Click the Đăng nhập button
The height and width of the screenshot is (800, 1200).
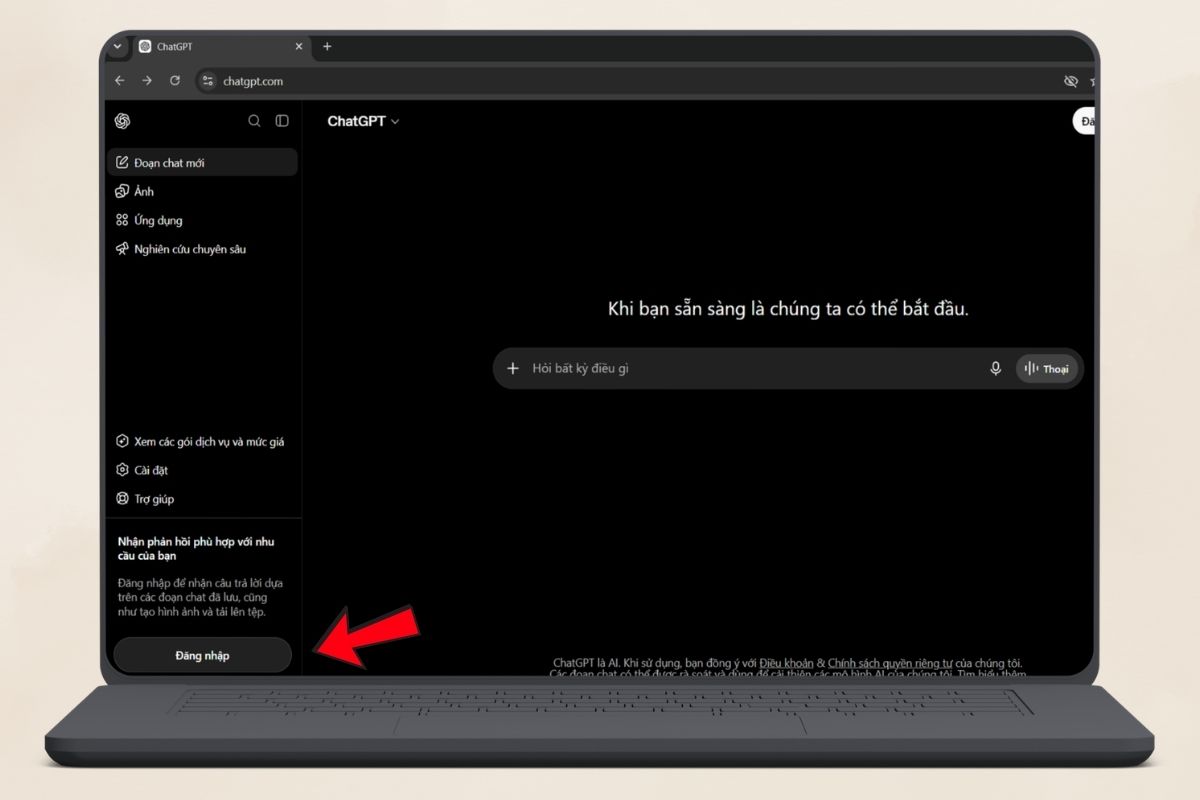click(x=202, y=655)
